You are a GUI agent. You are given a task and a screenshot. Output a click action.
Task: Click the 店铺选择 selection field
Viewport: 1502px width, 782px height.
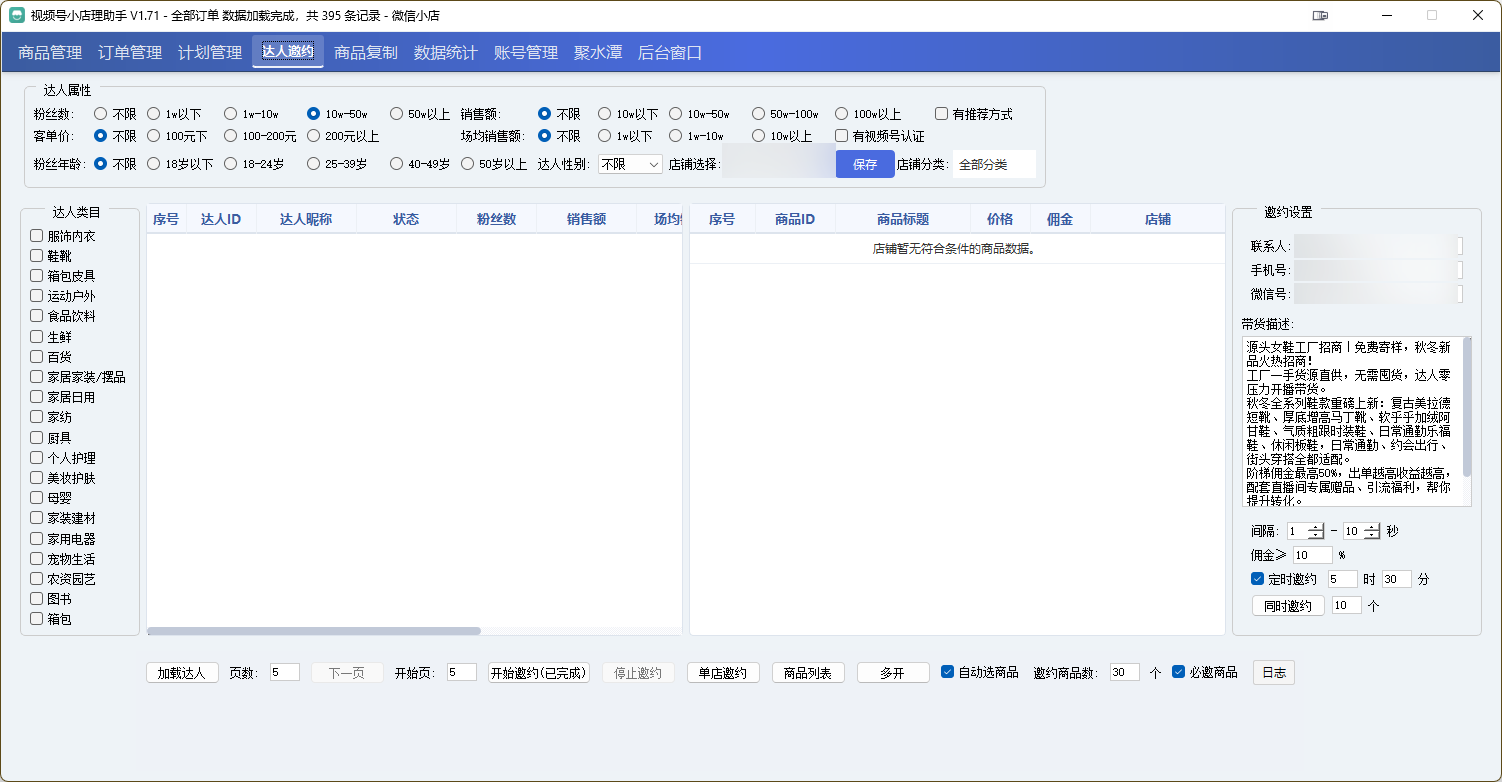779,162
